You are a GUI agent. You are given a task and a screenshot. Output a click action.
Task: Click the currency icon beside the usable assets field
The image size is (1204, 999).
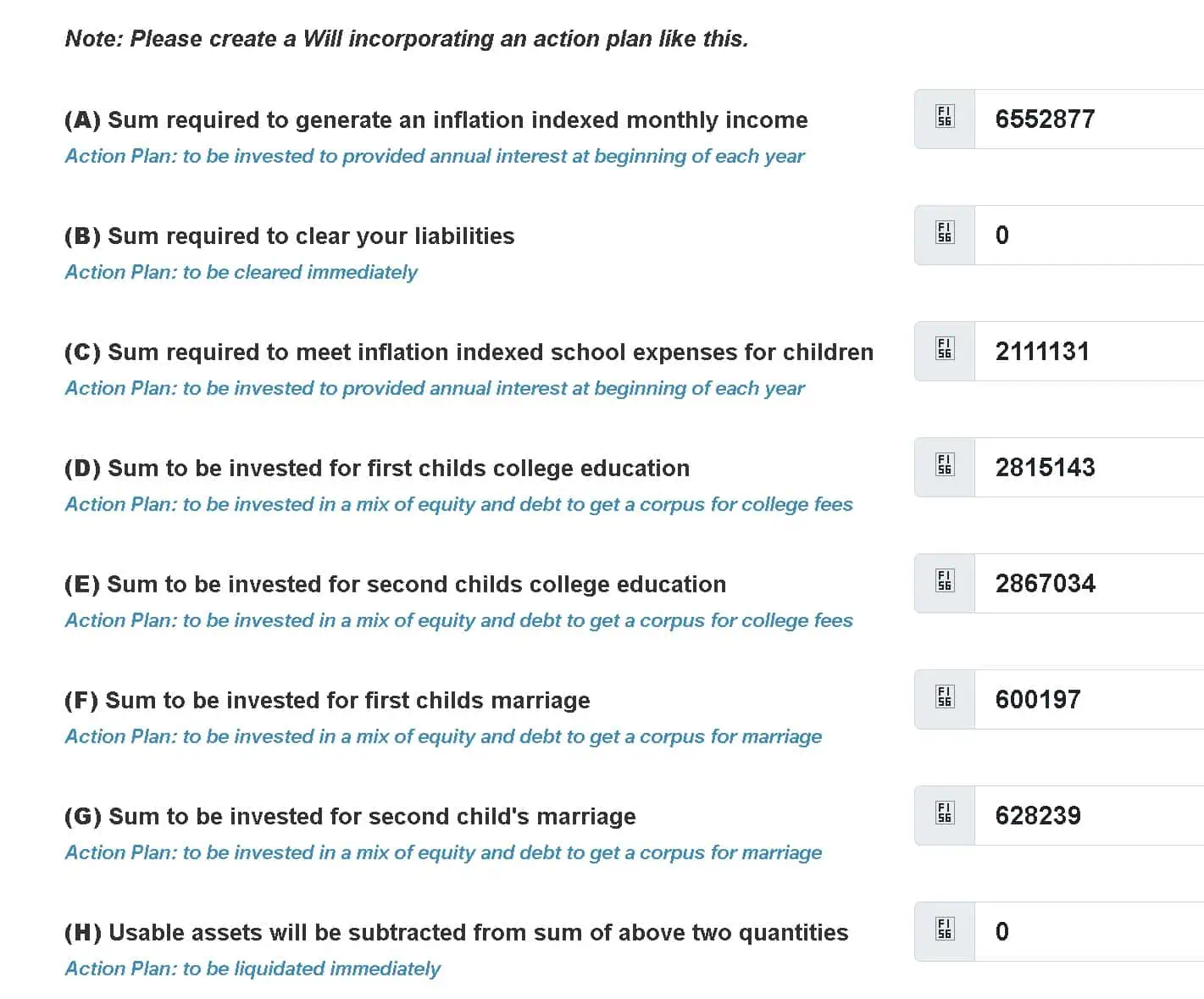pos(943,930)
